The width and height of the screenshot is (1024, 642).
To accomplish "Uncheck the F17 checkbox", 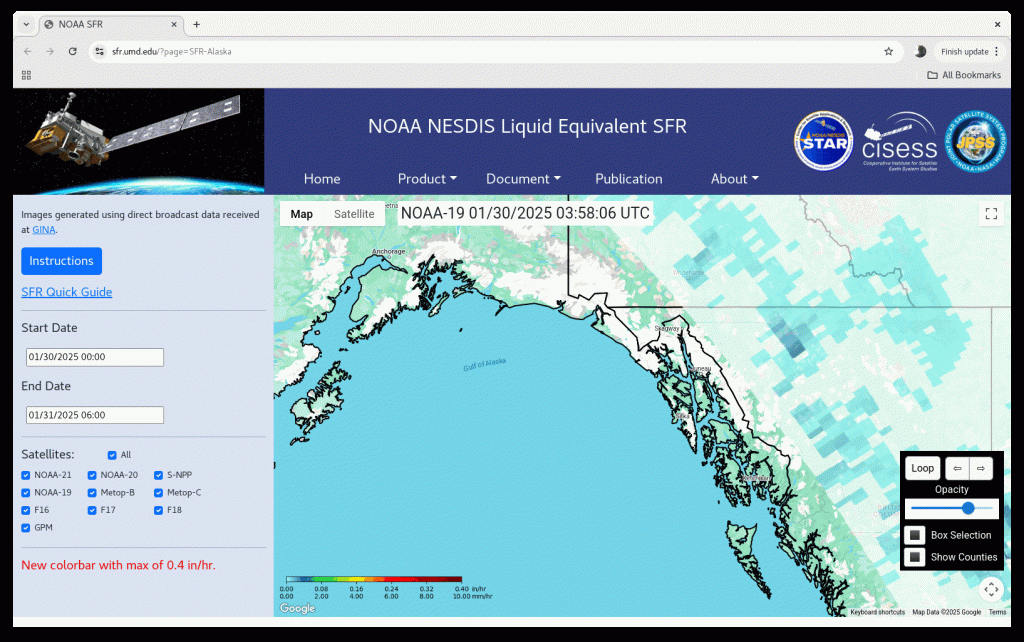I will 92,511.
